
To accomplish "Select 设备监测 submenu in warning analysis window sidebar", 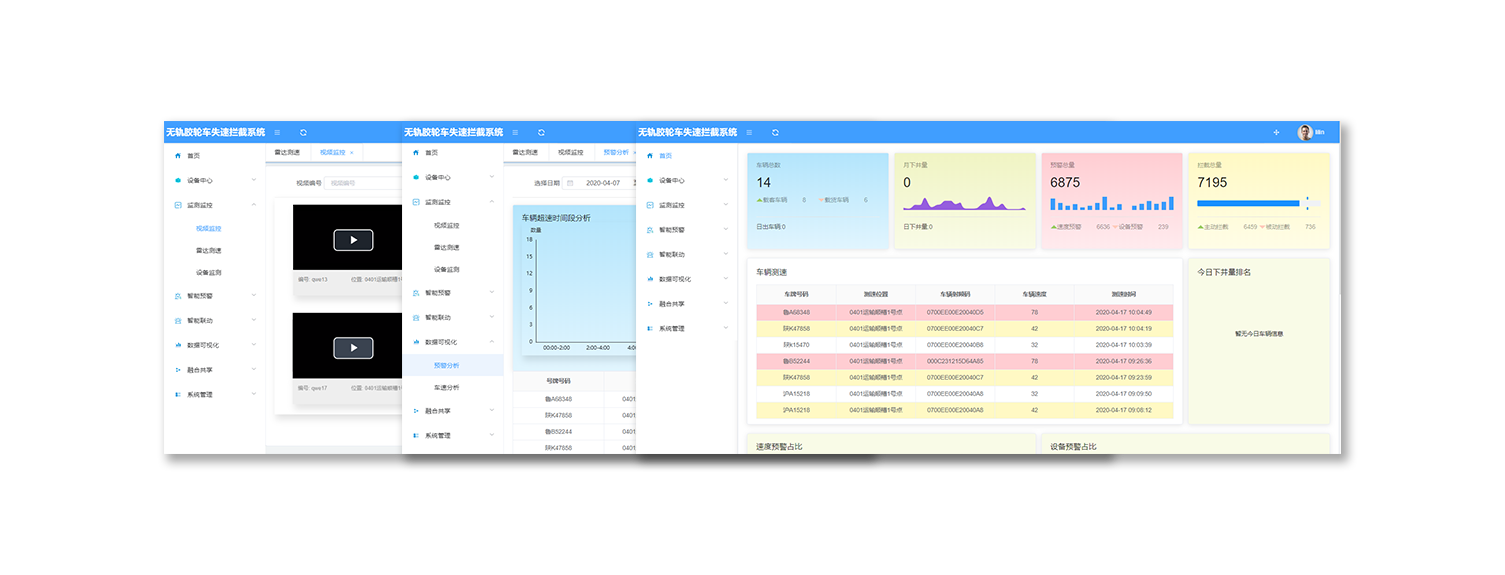I will 447,269.
